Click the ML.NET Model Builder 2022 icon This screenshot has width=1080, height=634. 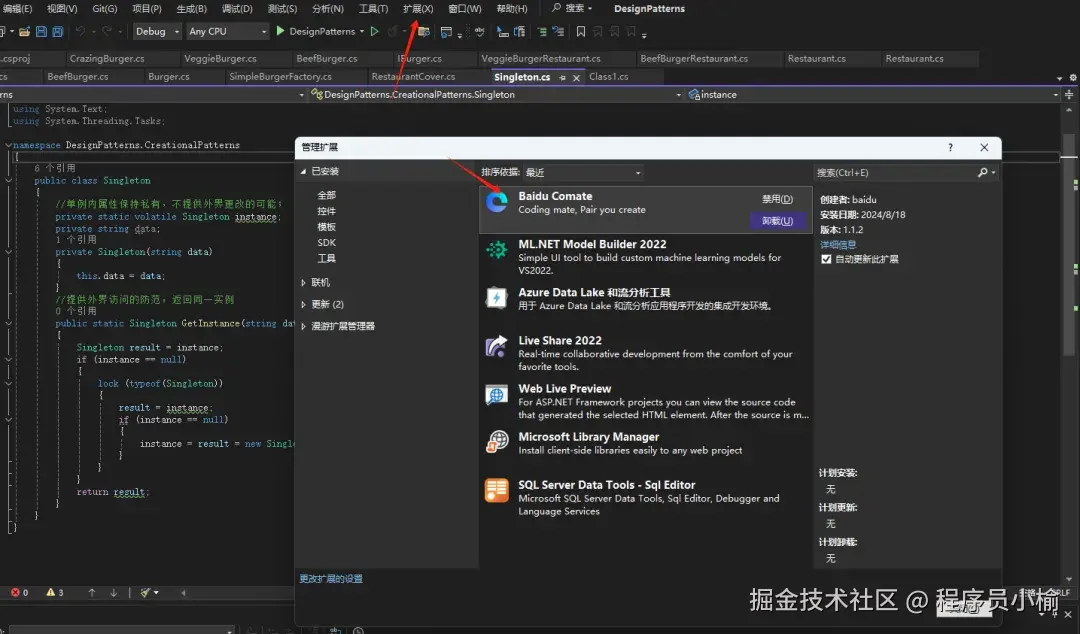[497, 249]
